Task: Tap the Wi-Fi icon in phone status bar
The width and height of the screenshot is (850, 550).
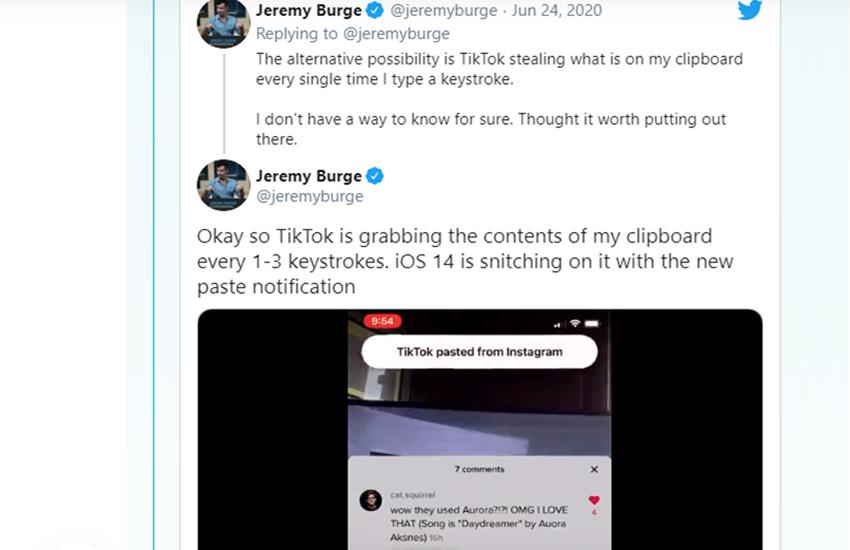Action: pyautogui.click(x=574, y=323)
